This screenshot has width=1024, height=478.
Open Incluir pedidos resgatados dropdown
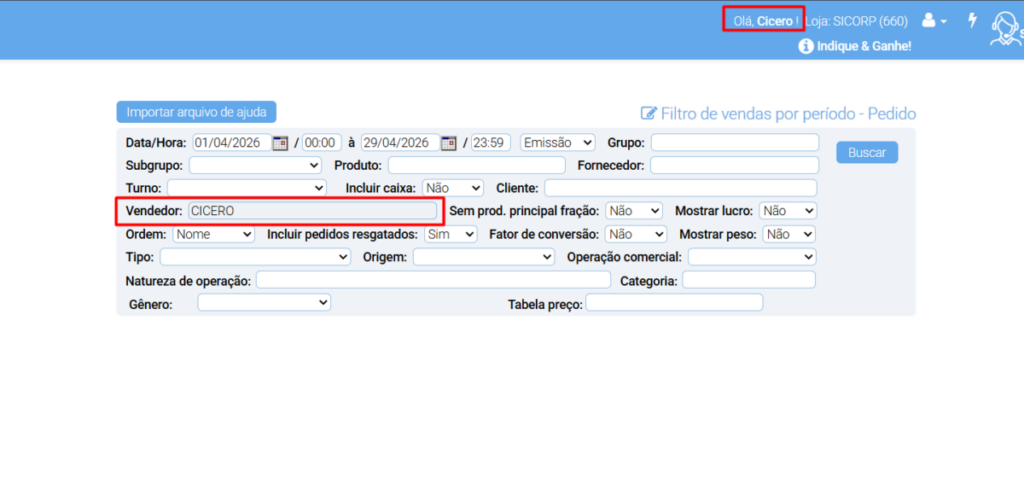click(x=451, y=234)
